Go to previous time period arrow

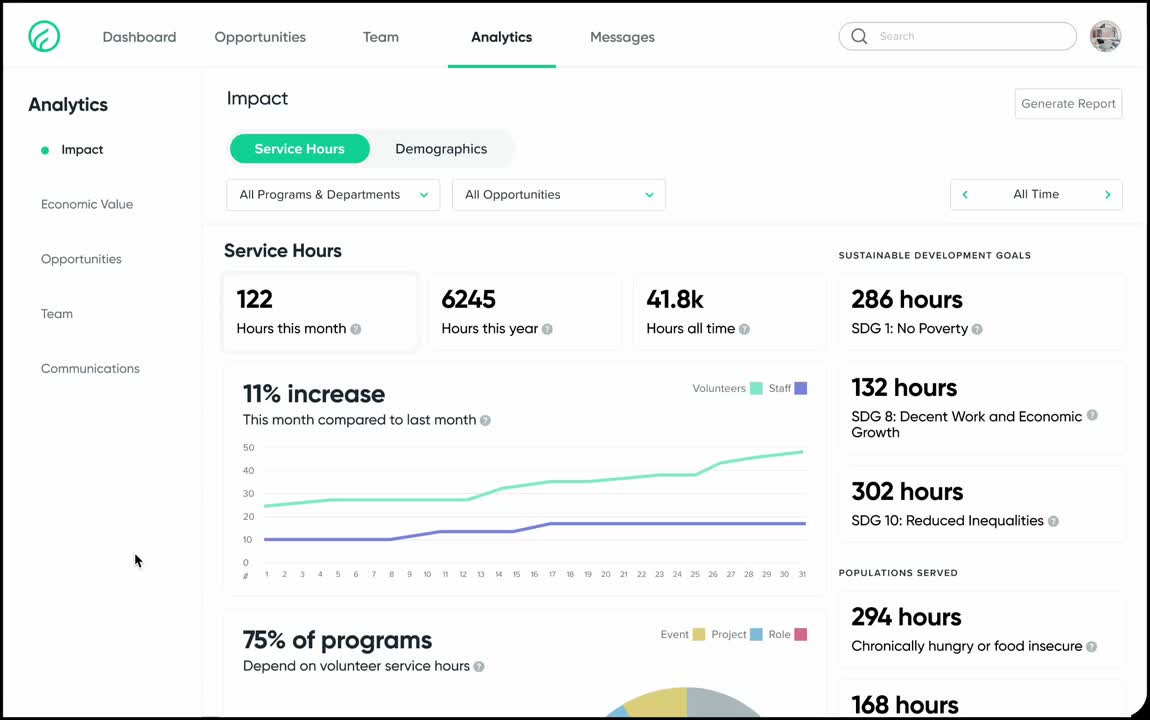pos(965,194)
